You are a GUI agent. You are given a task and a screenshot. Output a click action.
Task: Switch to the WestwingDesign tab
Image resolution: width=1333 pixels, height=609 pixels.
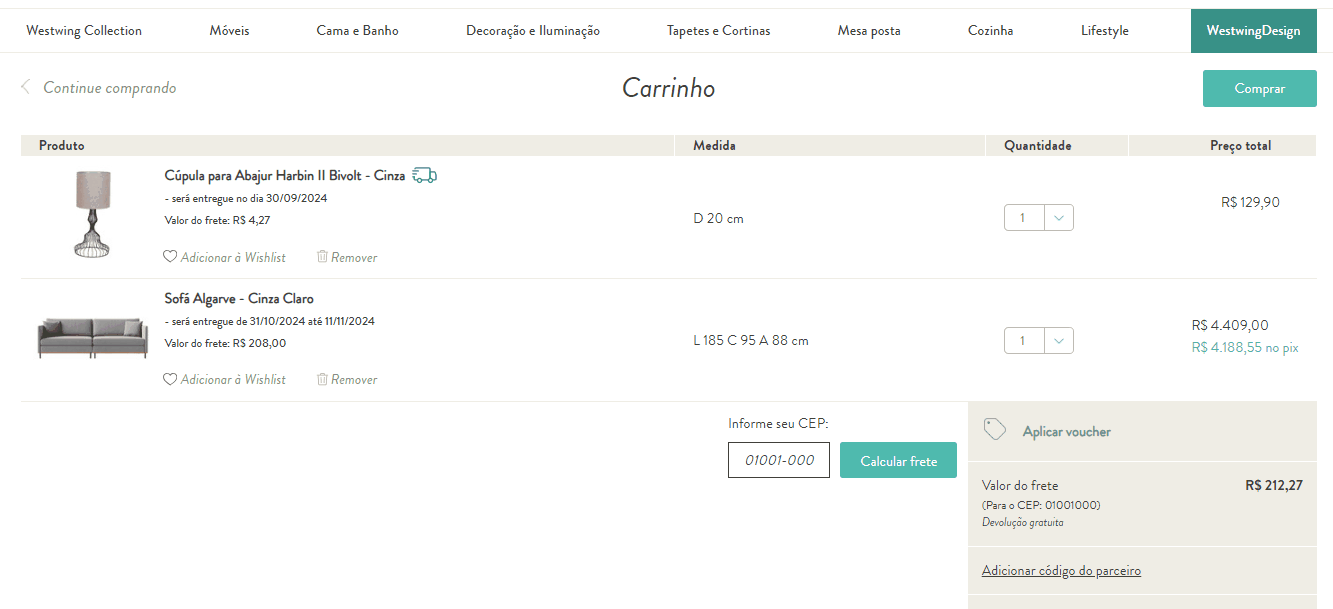[x=1254, y=31]
